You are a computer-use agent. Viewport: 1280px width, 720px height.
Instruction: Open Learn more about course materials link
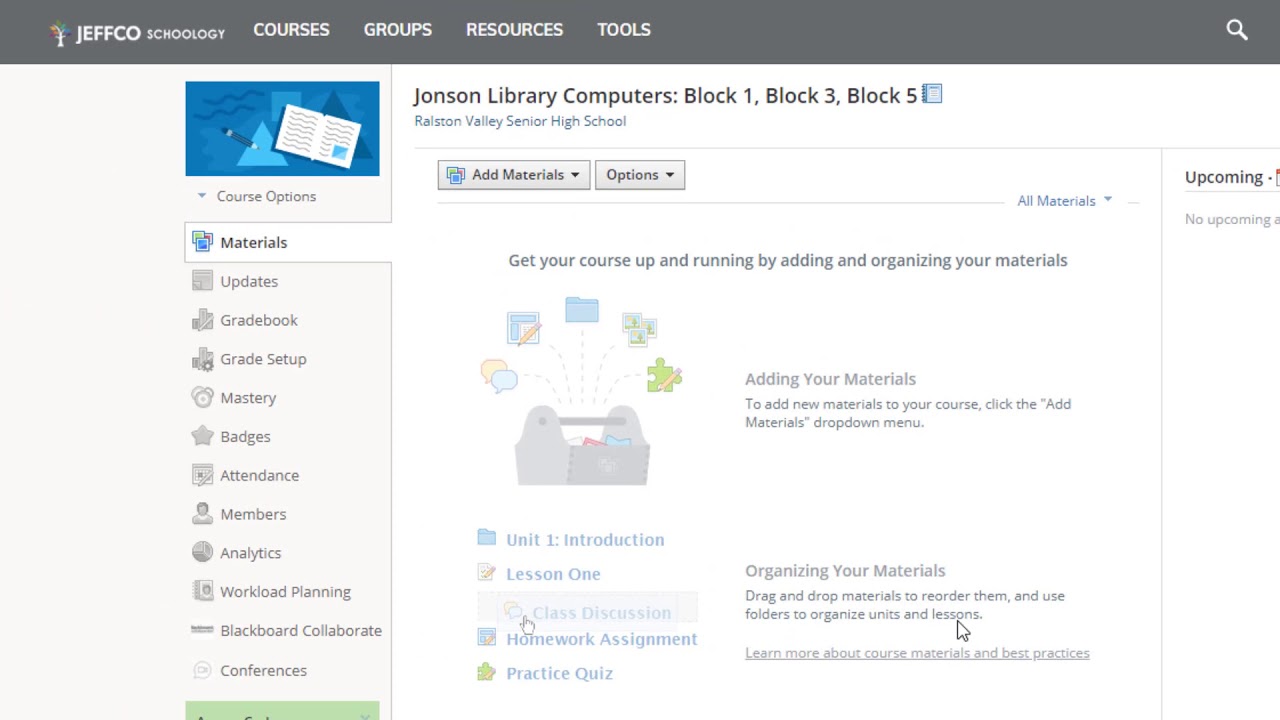click(917, 653)
